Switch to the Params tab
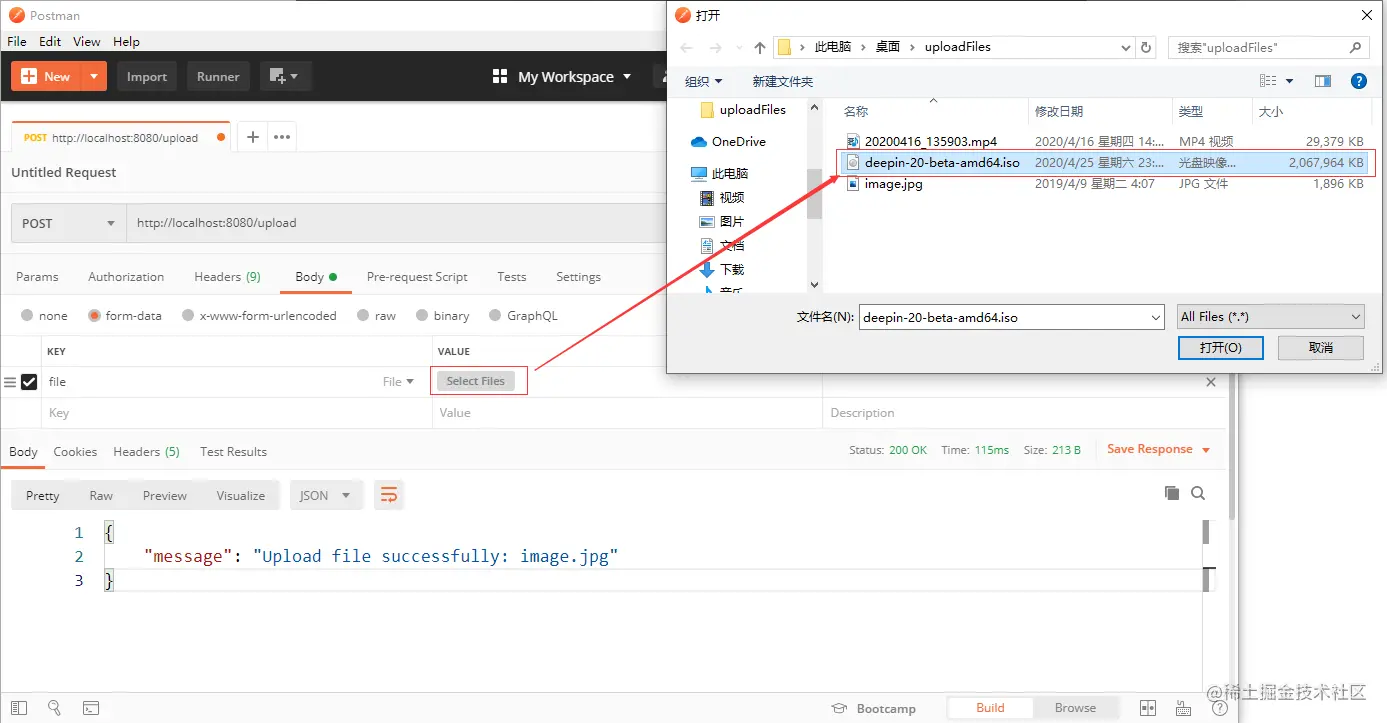1387x723 pixels. click(37, 277)
